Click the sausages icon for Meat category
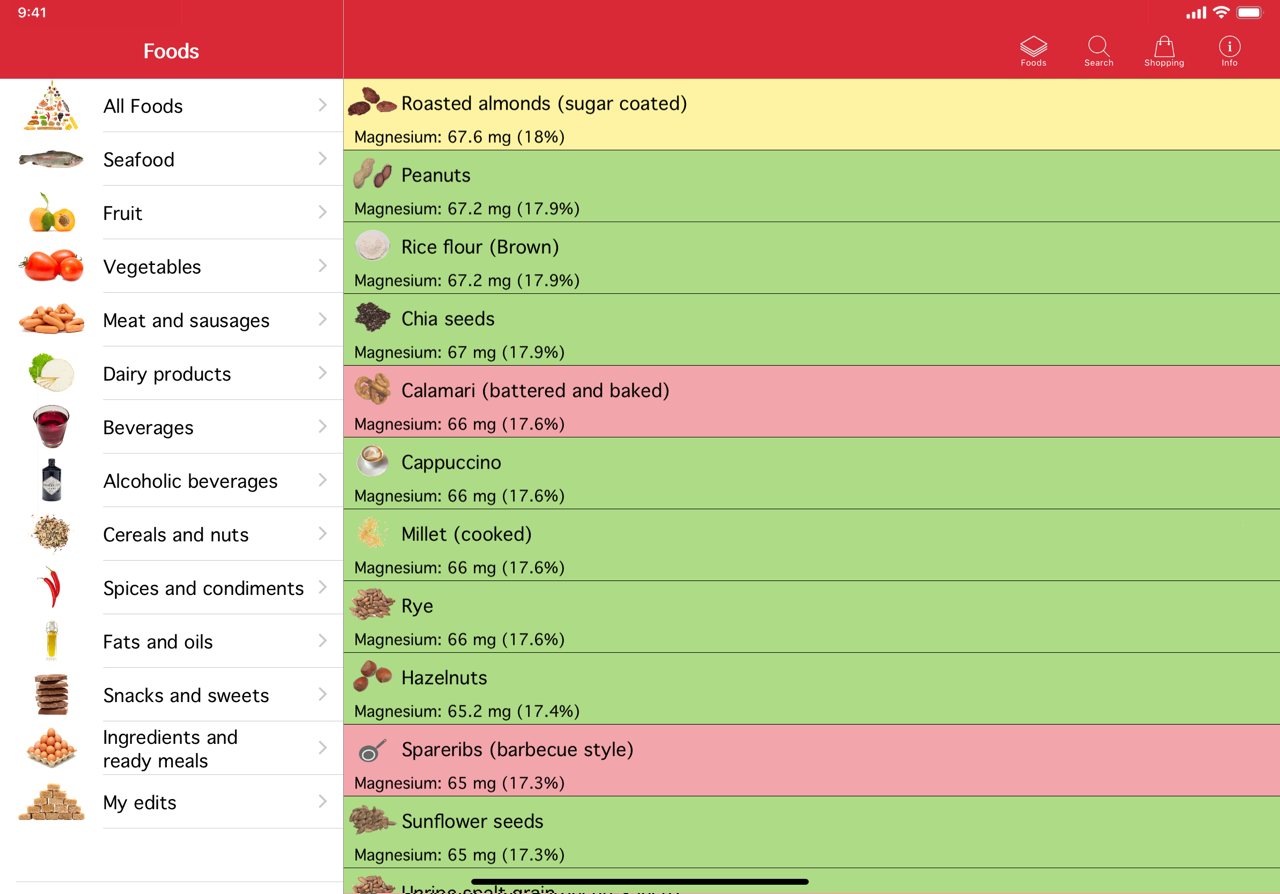Image resolution: width=1280 pixels, height=894 pixels. coord(51,320)
